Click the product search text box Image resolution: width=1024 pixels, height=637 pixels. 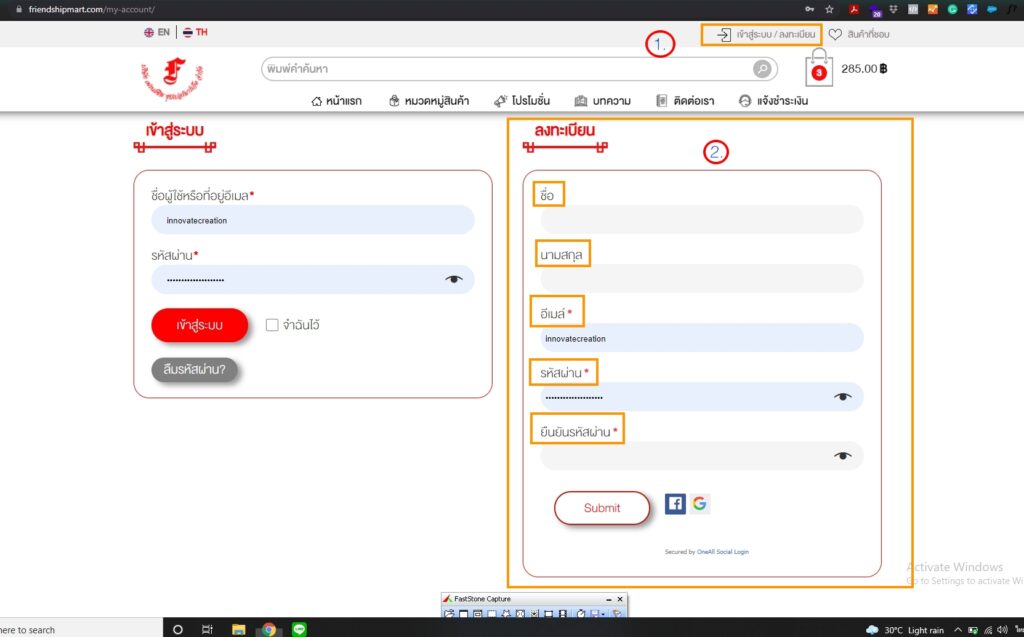click(x=505, y=69)
